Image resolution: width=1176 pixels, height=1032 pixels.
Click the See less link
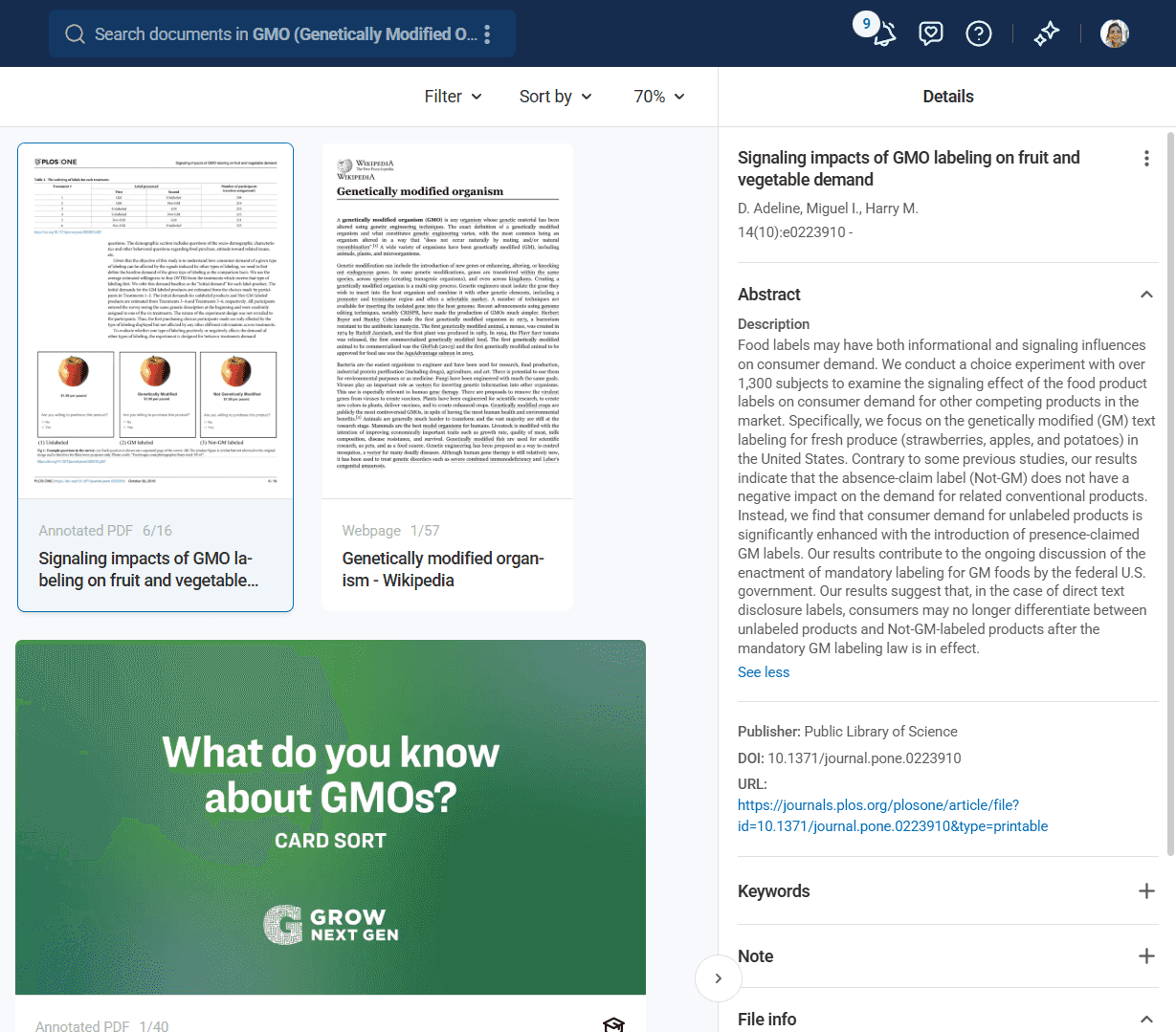[763, 672]
